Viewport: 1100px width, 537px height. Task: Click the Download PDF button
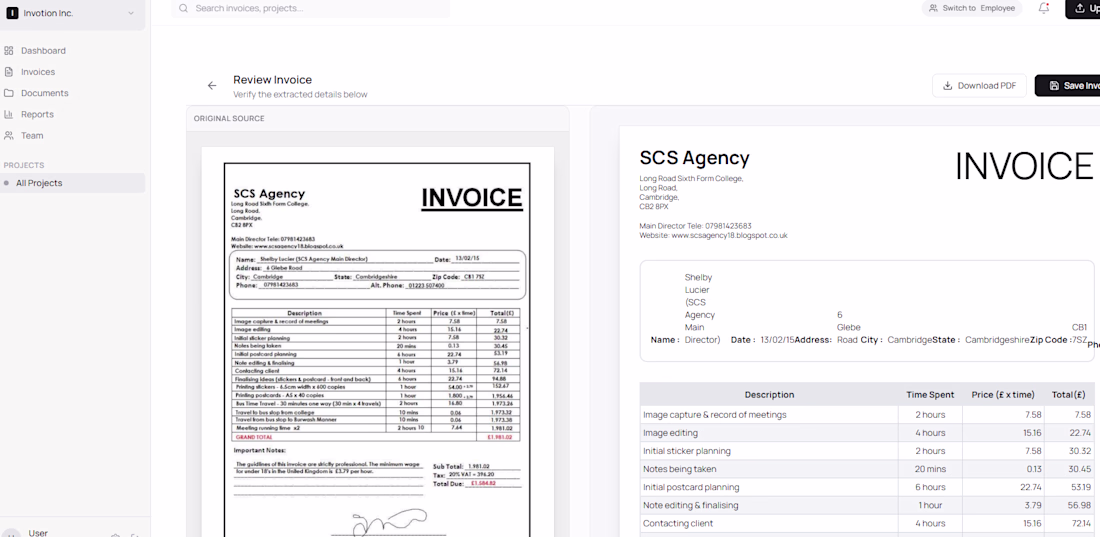(979, 86)
